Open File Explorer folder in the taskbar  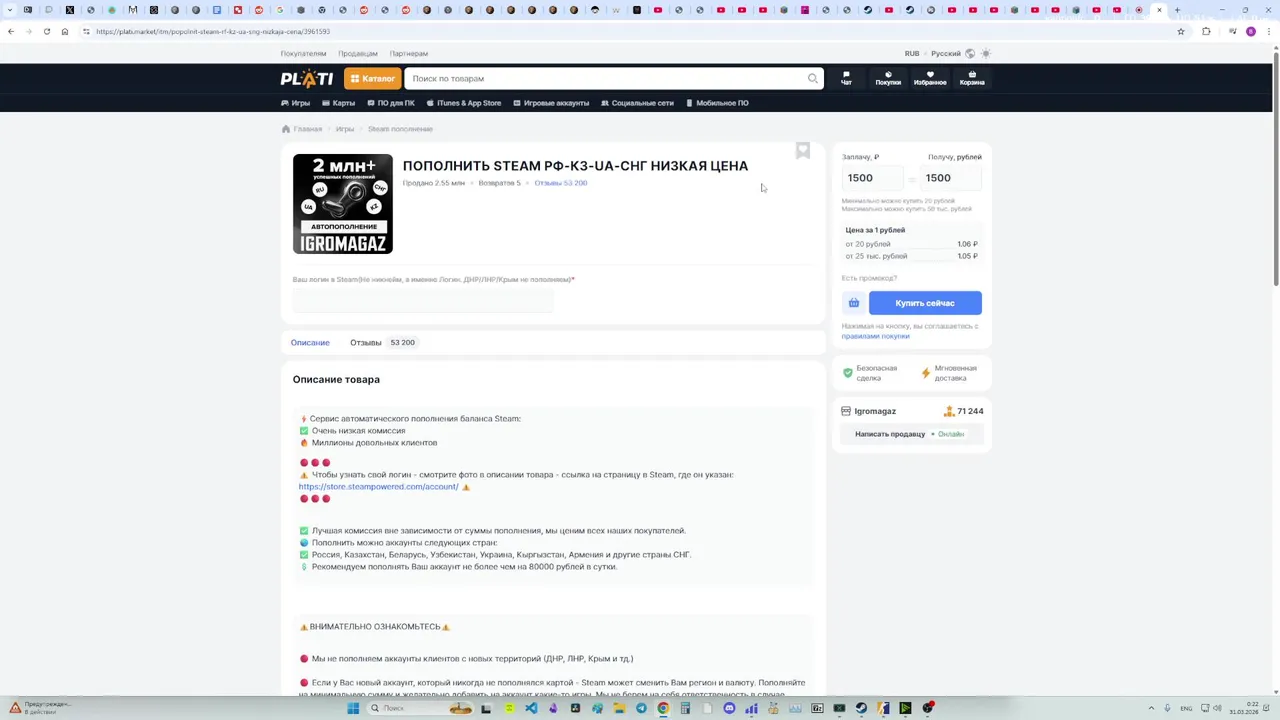(x=619, y=708)
